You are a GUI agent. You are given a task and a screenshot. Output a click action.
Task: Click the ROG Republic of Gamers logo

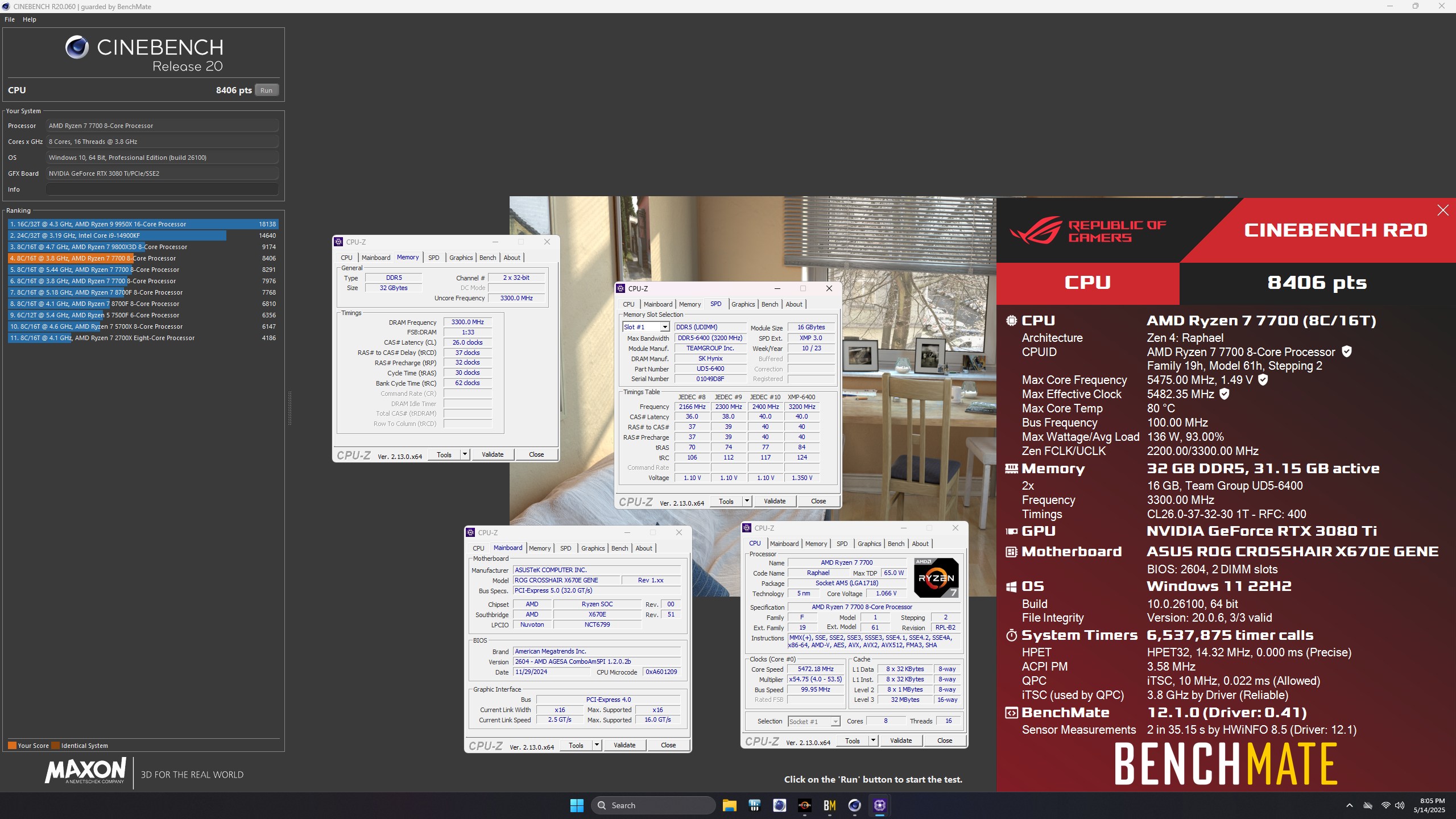pos(1087,230)
